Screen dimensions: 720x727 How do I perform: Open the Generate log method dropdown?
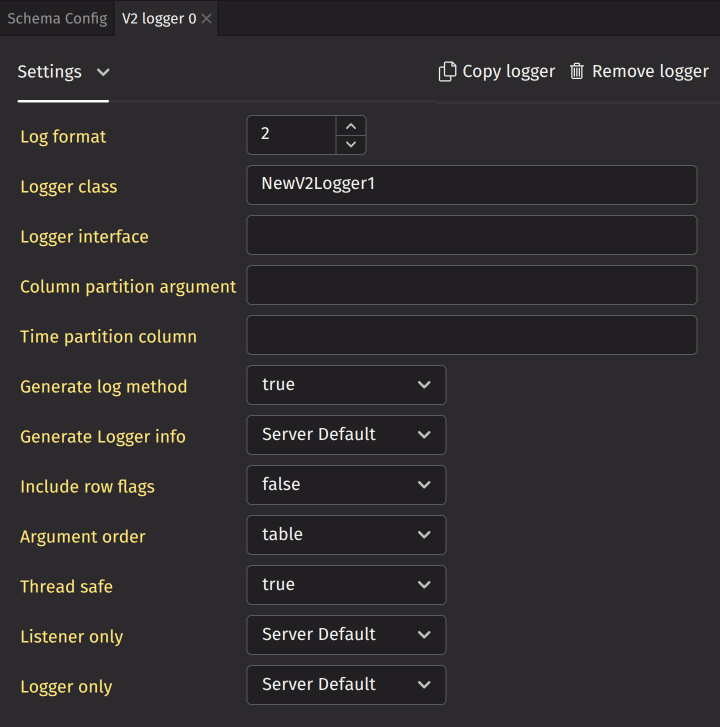(346, 385)
